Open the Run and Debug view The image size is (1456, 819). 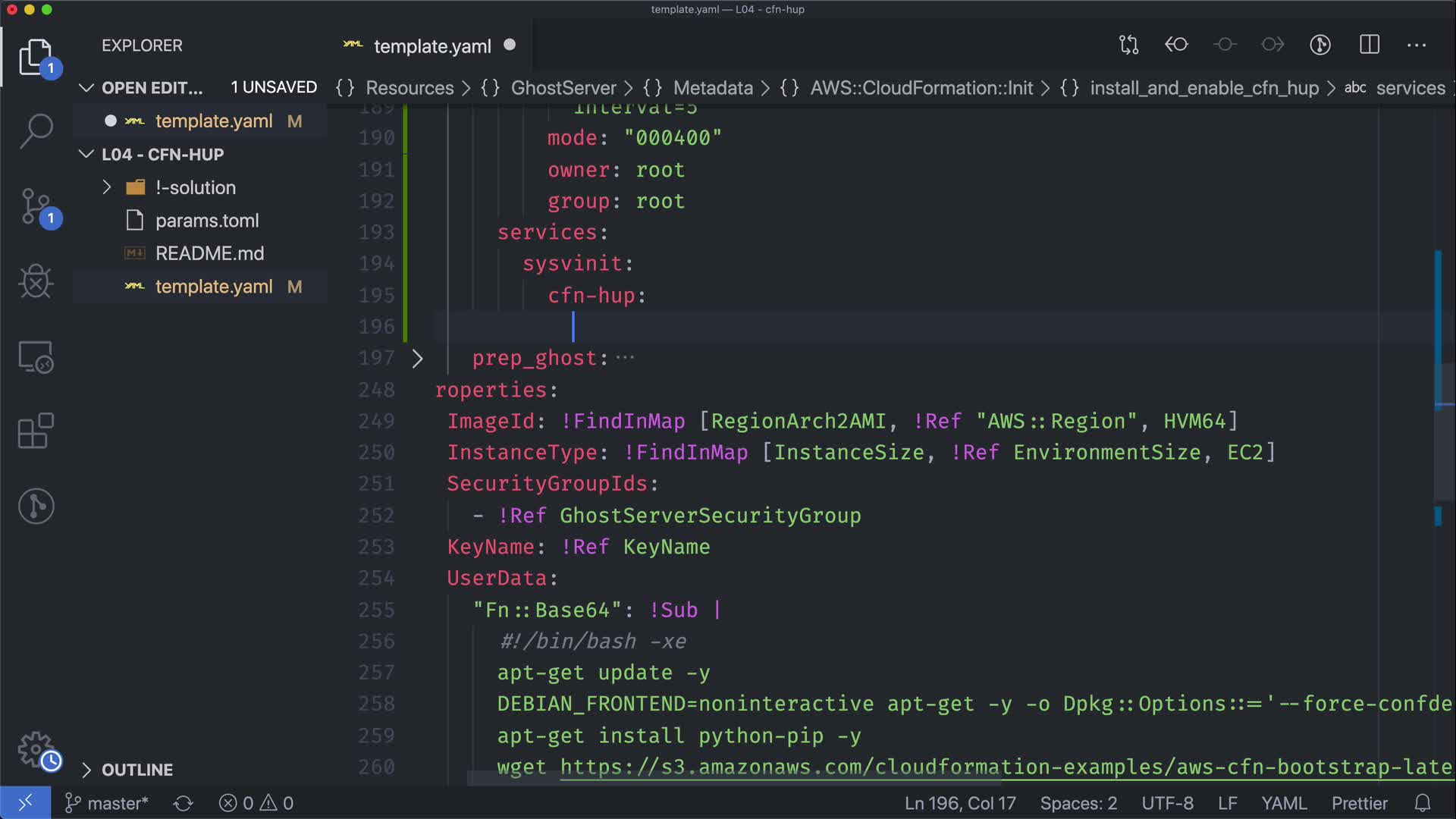(x=36, y=281)
